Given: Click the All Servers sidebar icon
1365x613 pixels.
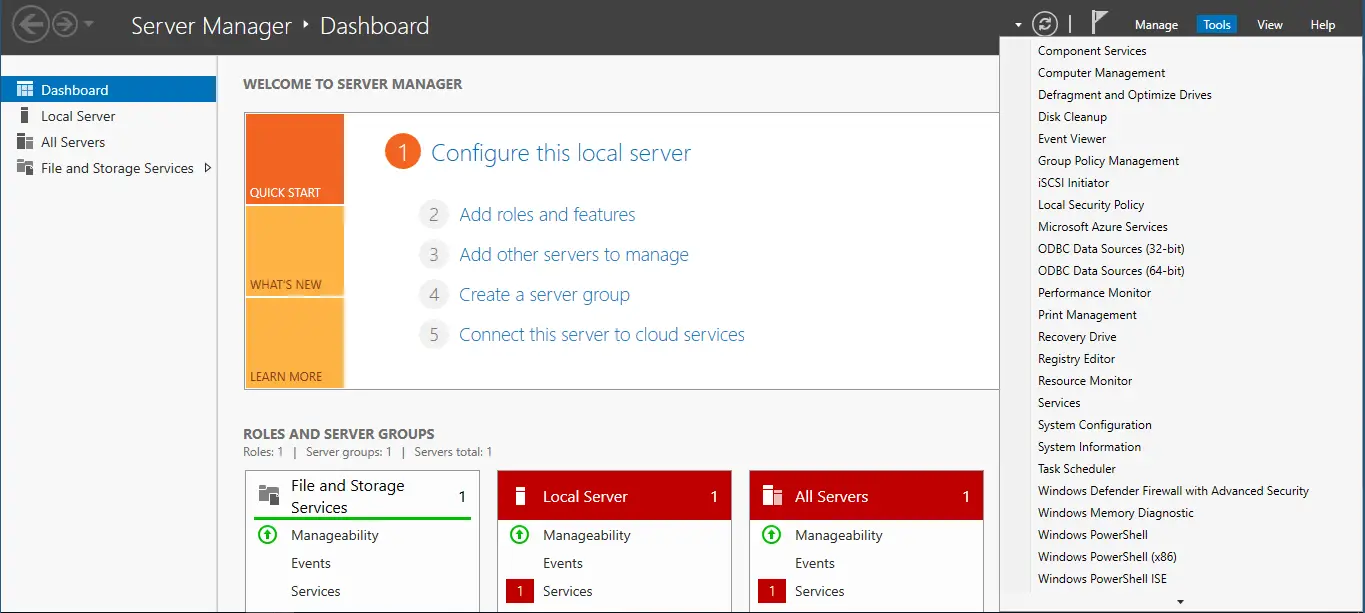Looking at the screenshot, I should click(x=25, y=142).
